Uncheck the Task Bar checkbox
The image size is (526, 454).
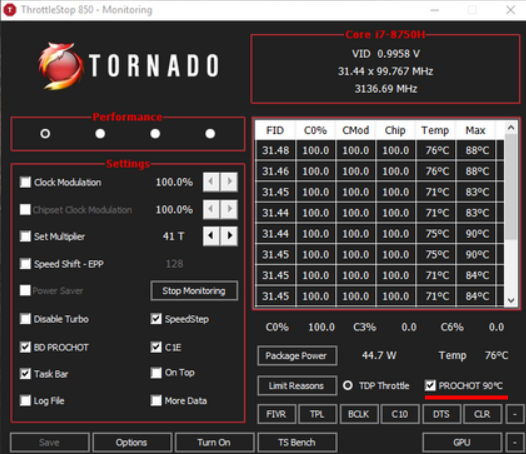[x=25, y=373]
